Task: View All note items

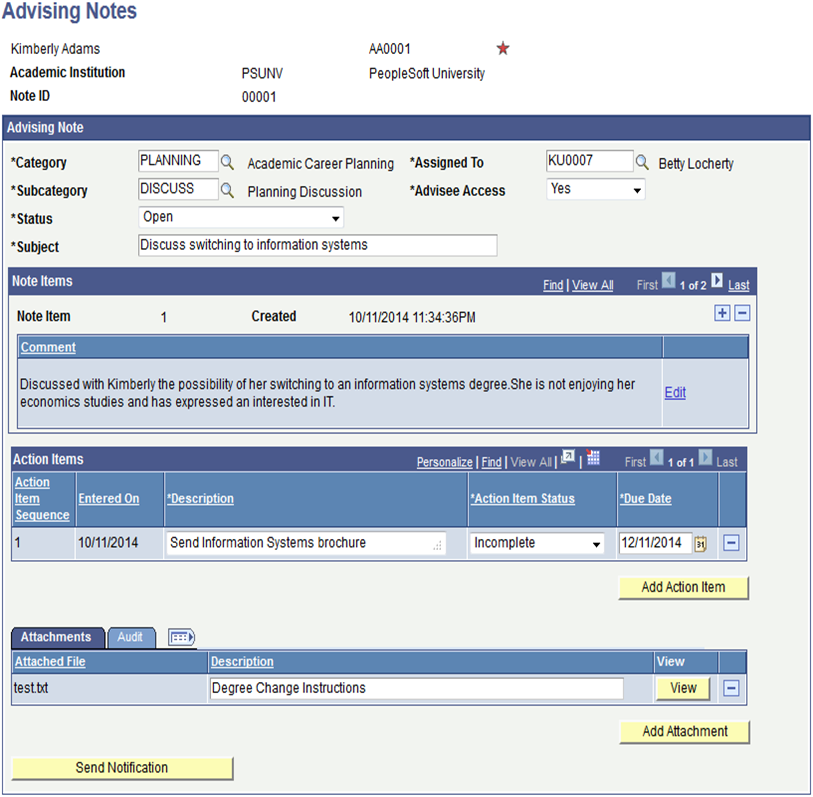Action: (x=592, y=285)
